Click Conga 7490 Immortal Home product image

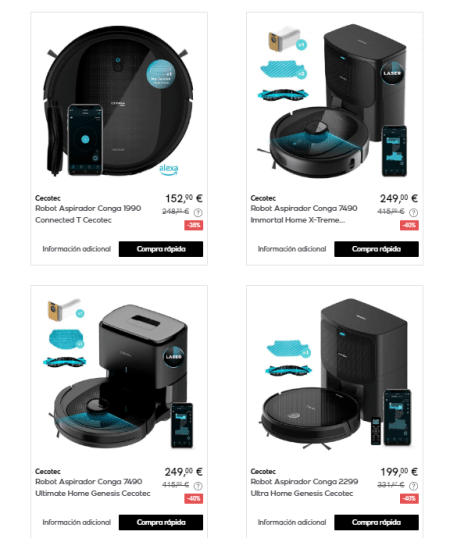[x=334, y=101]
